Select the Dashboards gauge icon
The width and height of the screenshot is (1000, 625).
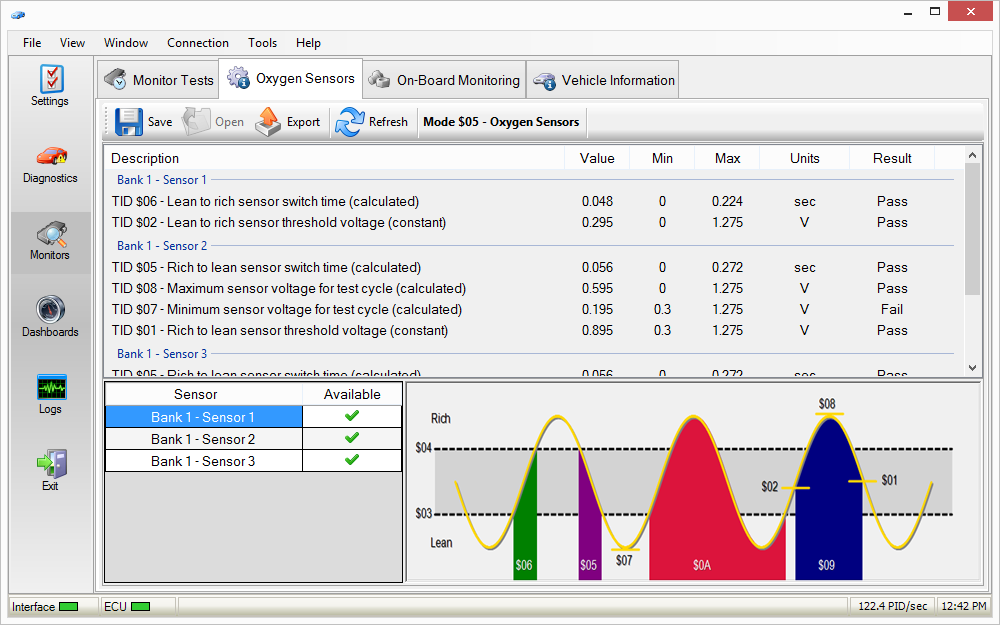(50, 310)
